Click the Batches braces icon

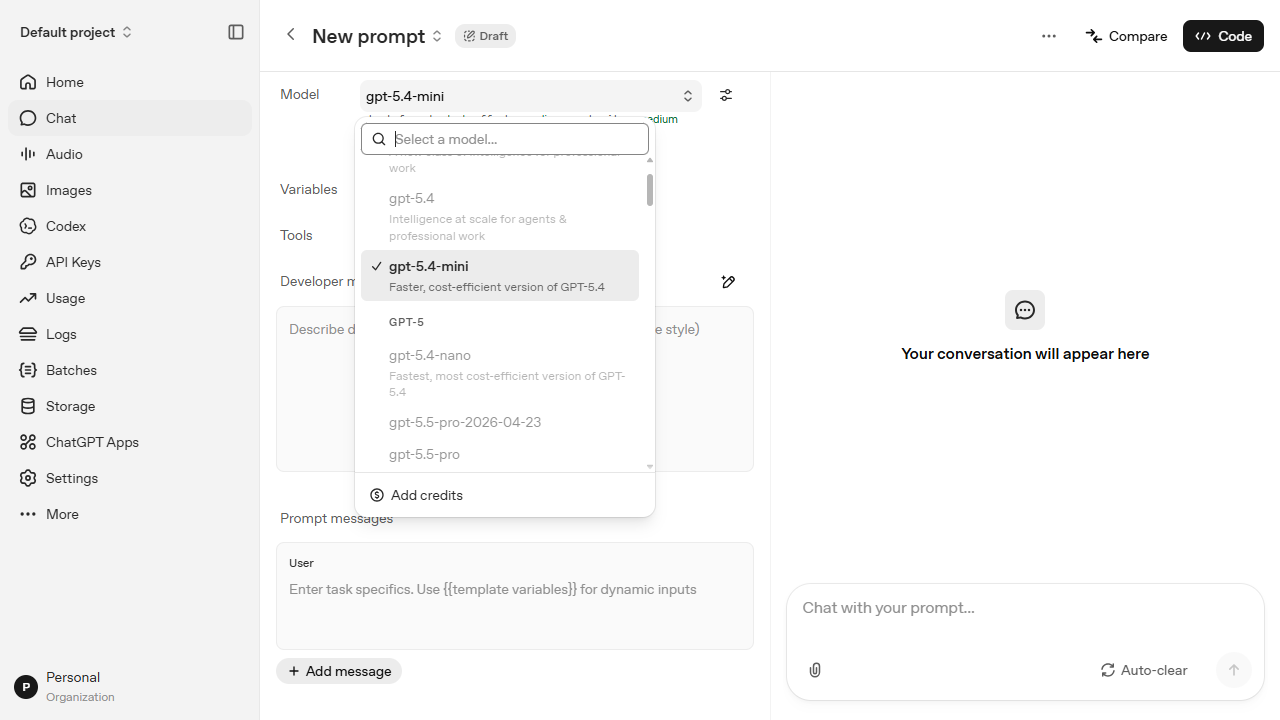click(28, 370)
